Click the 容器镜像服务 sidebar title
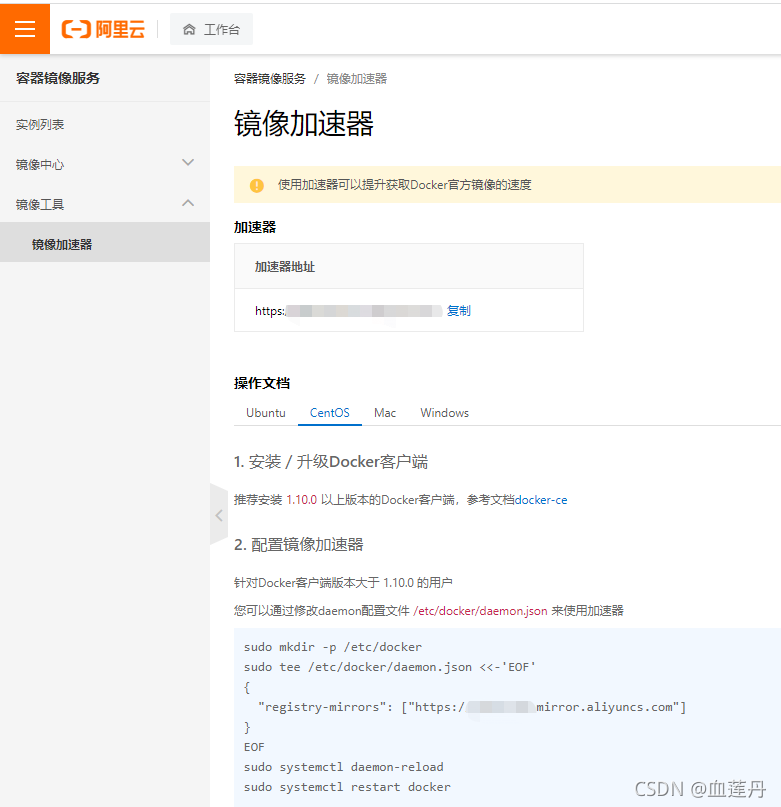The height and width of the screenshot is (807, 781). tap(58, 78)
